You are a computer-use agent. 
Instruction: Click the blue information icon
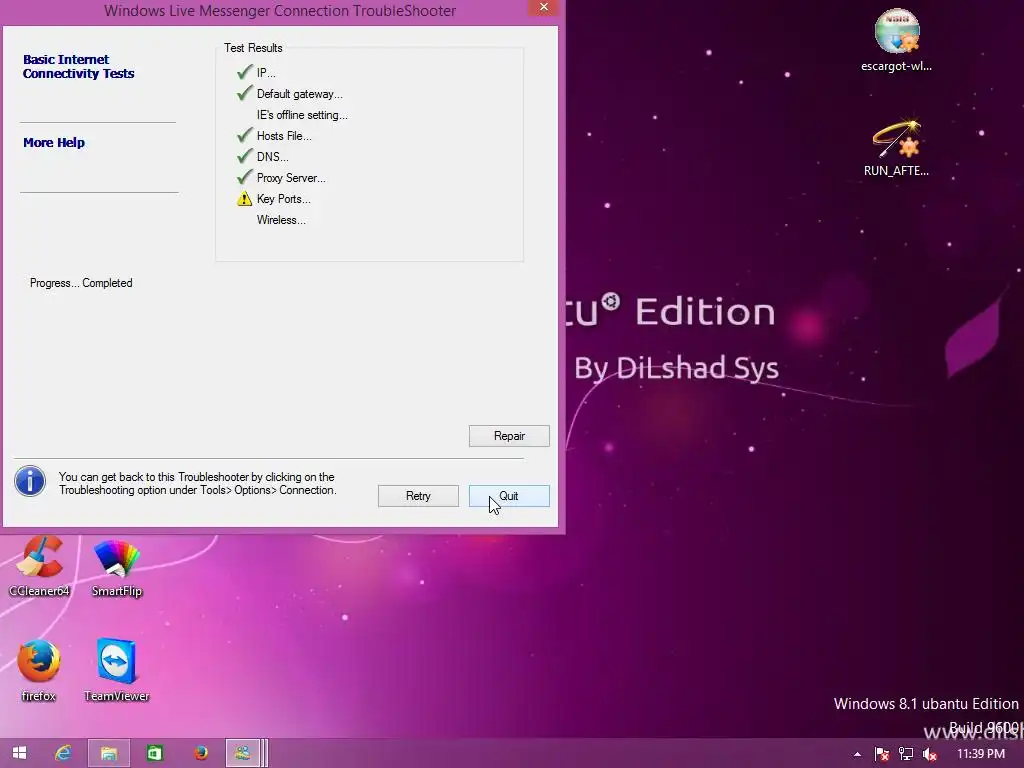tap(30, 481)
